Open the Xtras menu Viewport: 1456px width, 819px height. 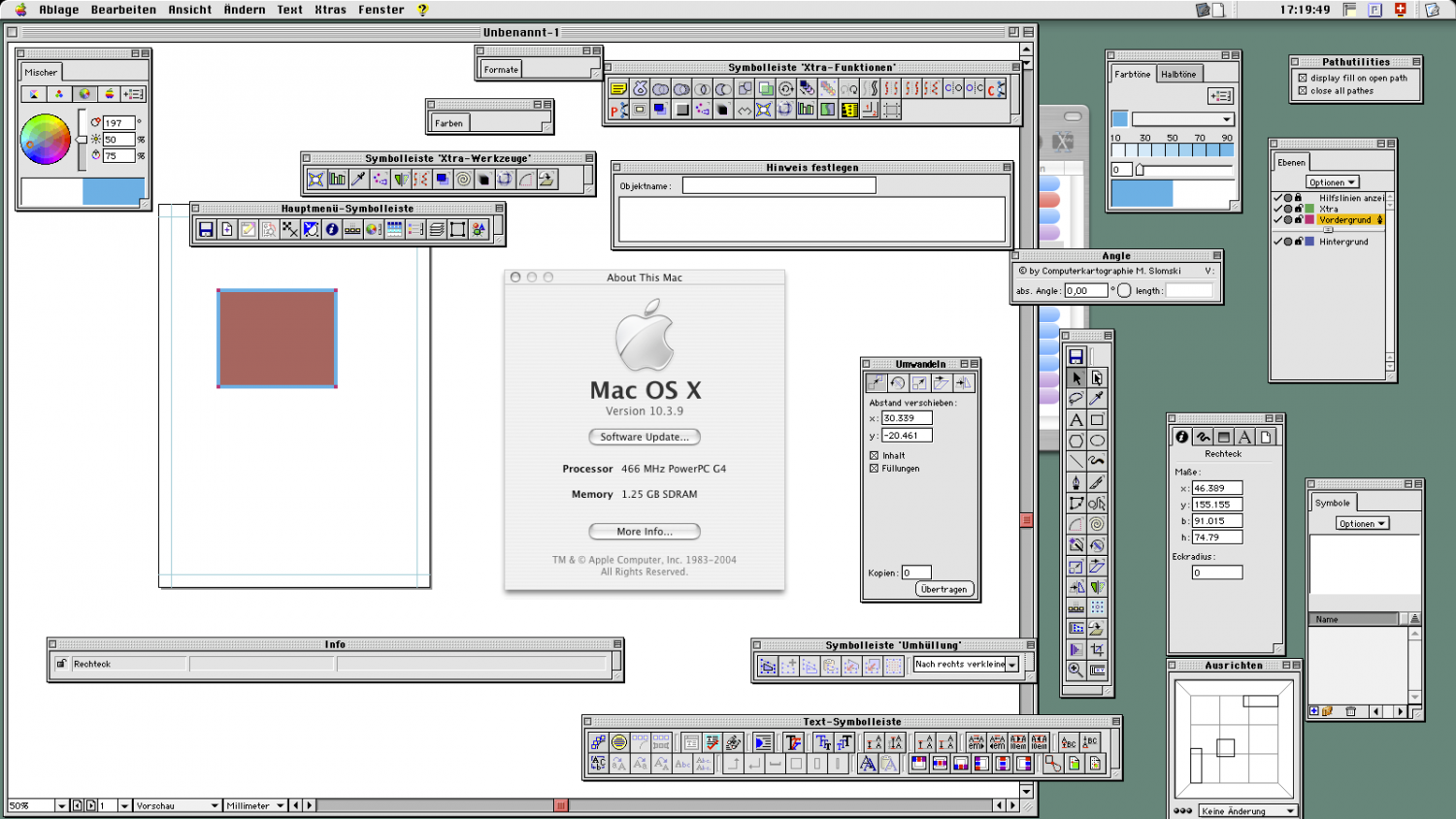pos(330,10)
